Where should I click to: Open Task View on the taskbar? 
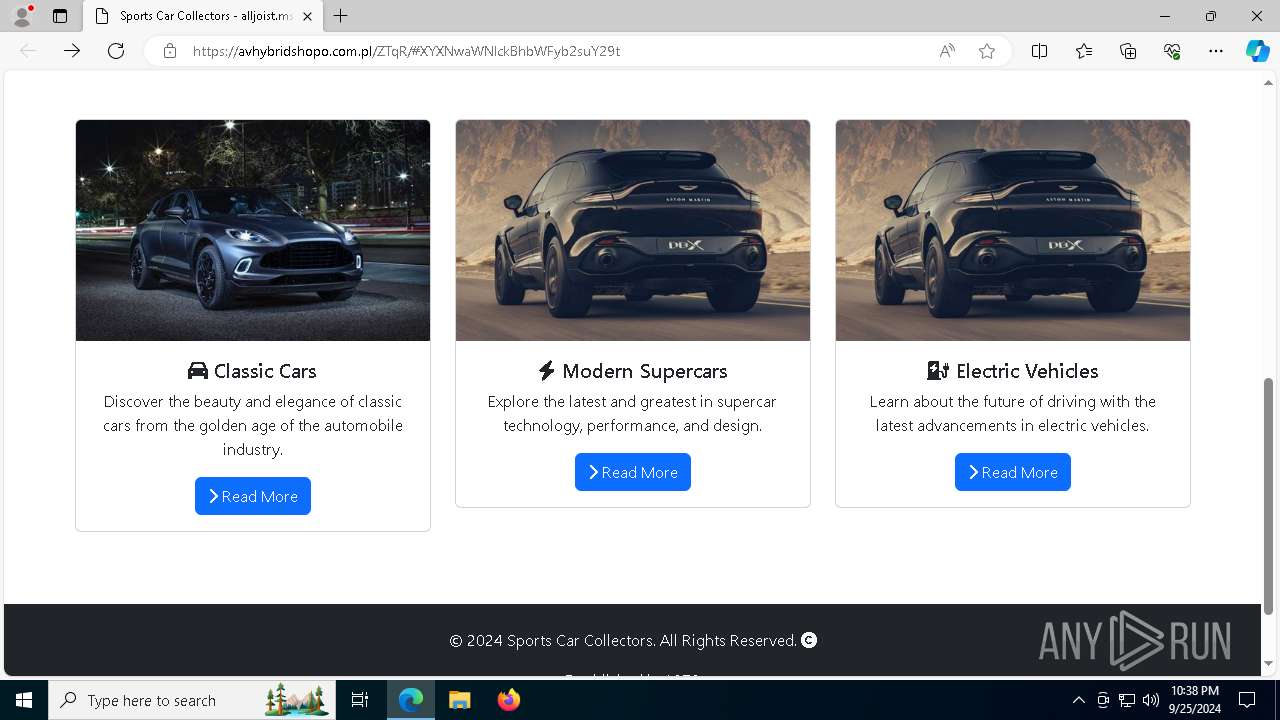(360, 700)
